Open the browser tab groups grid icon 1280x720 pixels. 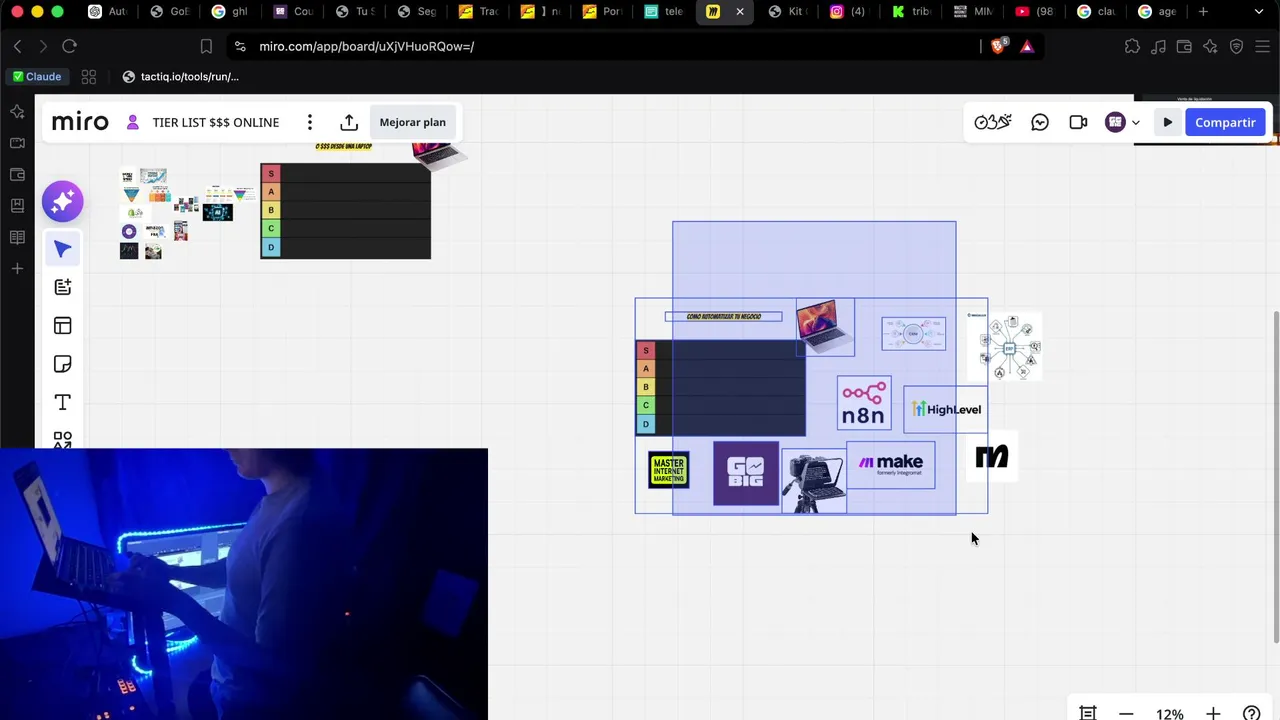tap(89, 77)
